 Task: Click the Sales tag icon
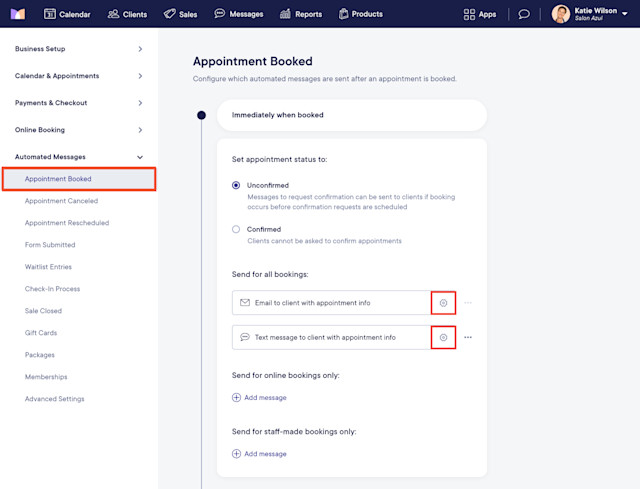[x=169, y=14]
